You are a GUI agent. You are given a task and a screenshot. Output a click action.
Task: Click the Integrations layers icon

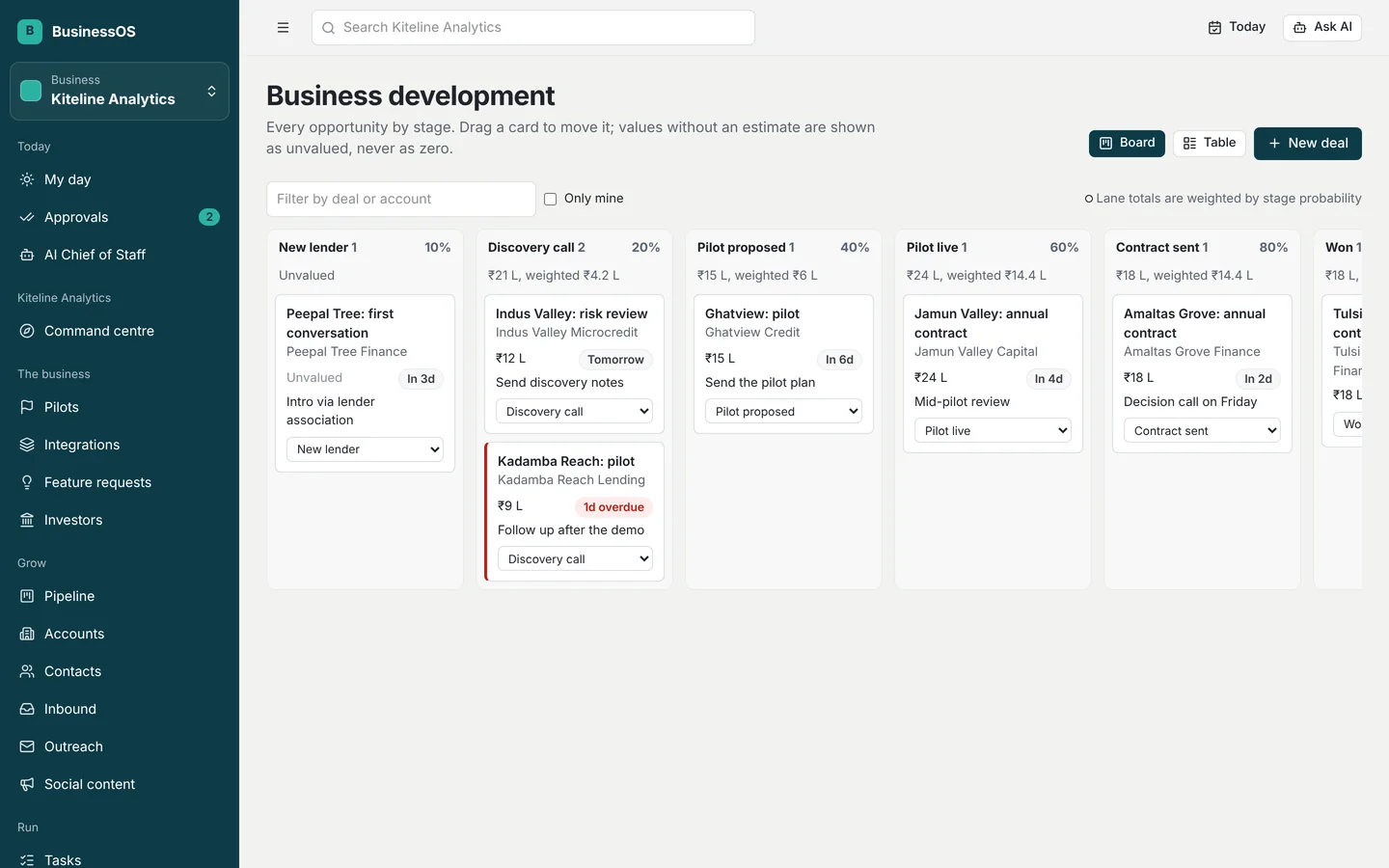(x=27, y=445)
